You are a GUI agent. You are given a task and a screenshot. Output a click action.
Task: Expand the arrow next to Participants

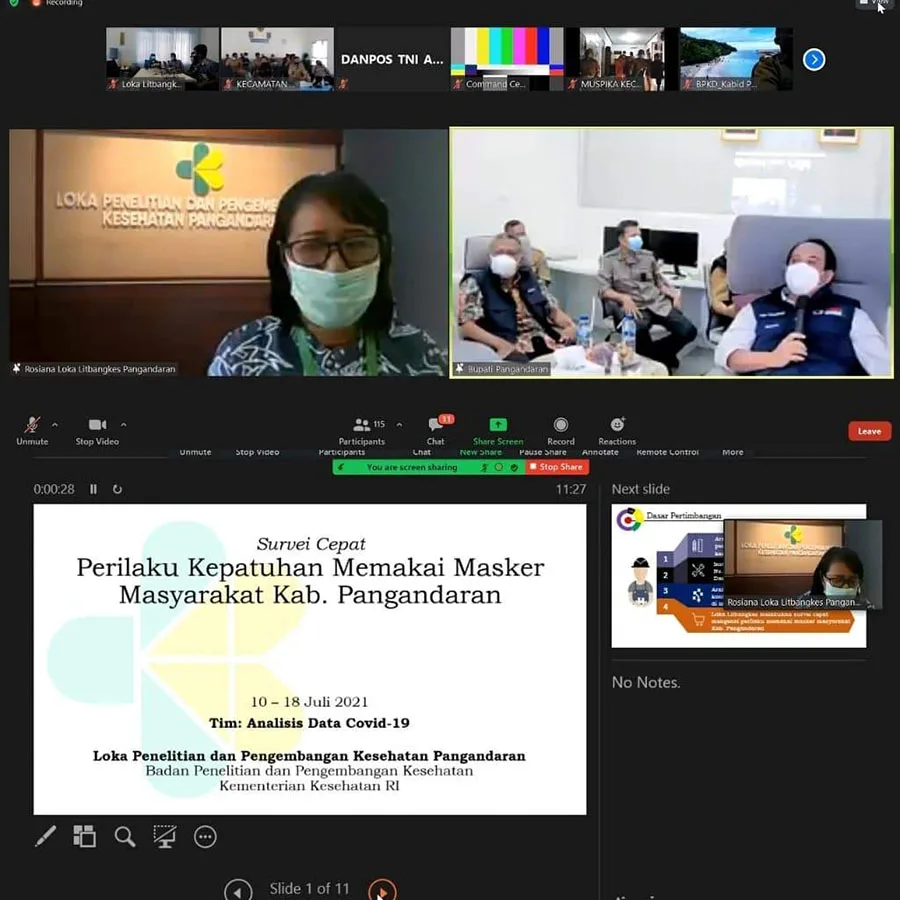coord(399,425)
